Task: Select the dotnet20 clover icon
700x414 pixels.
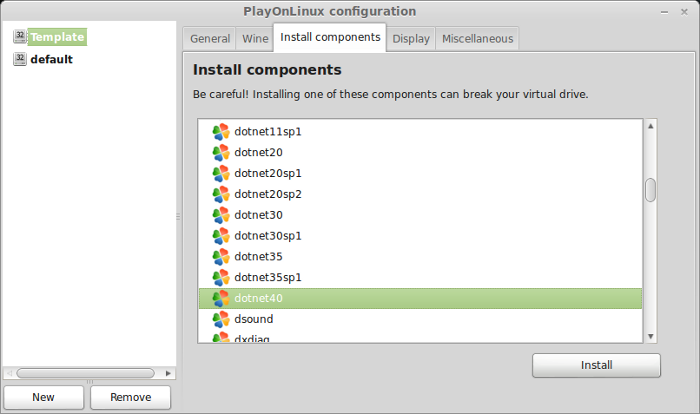Action: 221,153
